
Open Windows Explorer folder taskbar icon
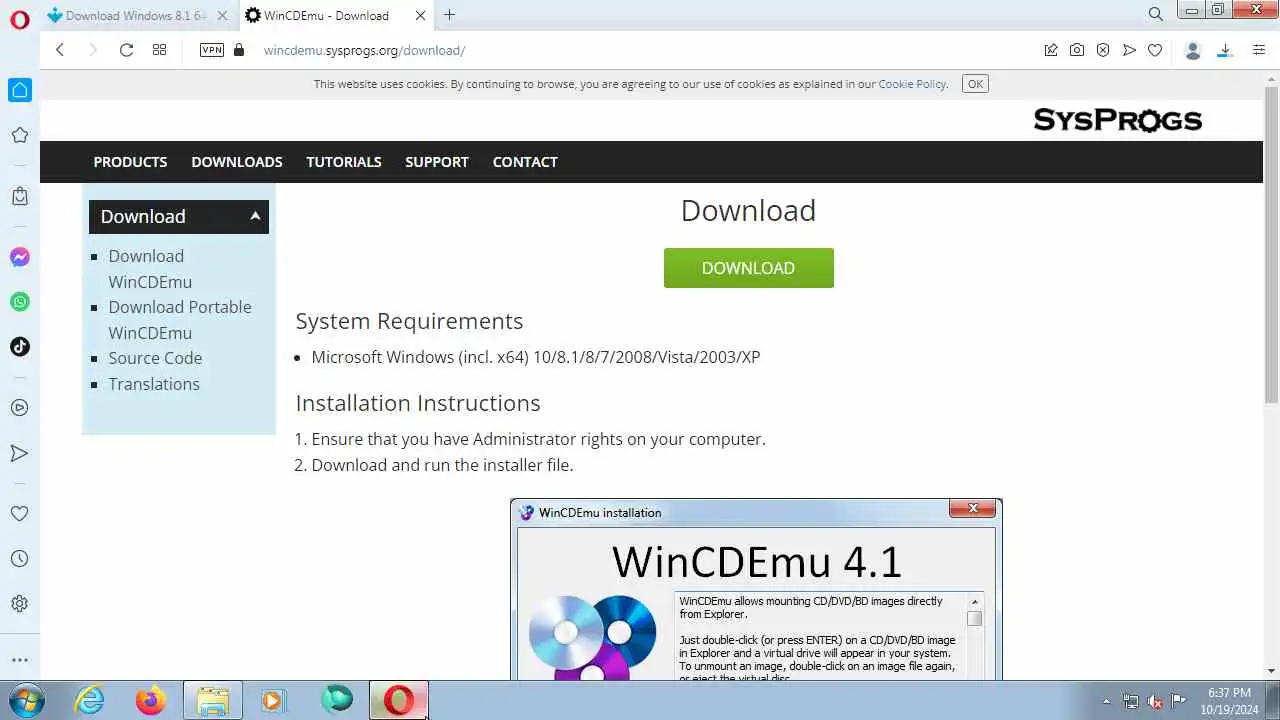tap(212, 700)
